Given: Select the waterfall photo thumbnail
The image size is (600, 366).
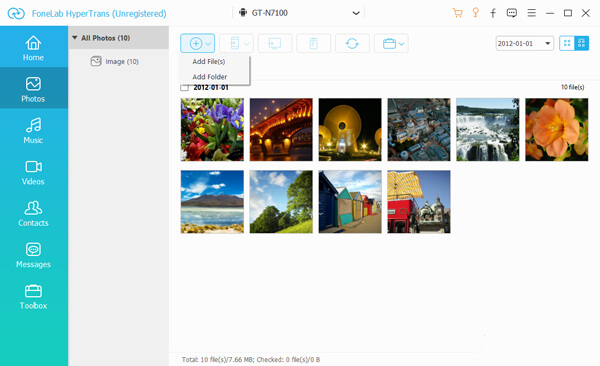Looking at the screenshot, I should point(488,129).
